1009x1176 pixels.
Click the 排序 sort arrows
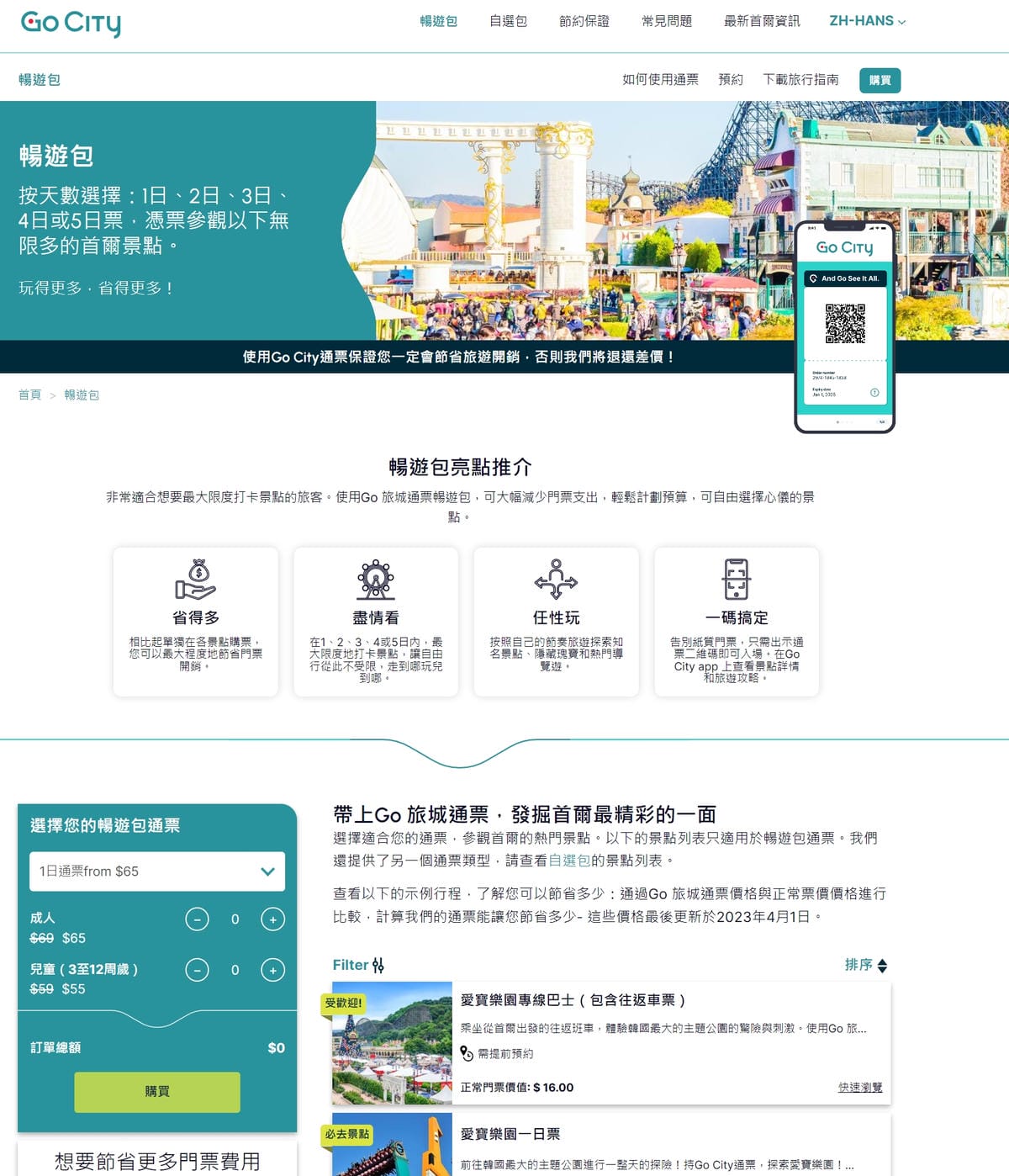882,966
